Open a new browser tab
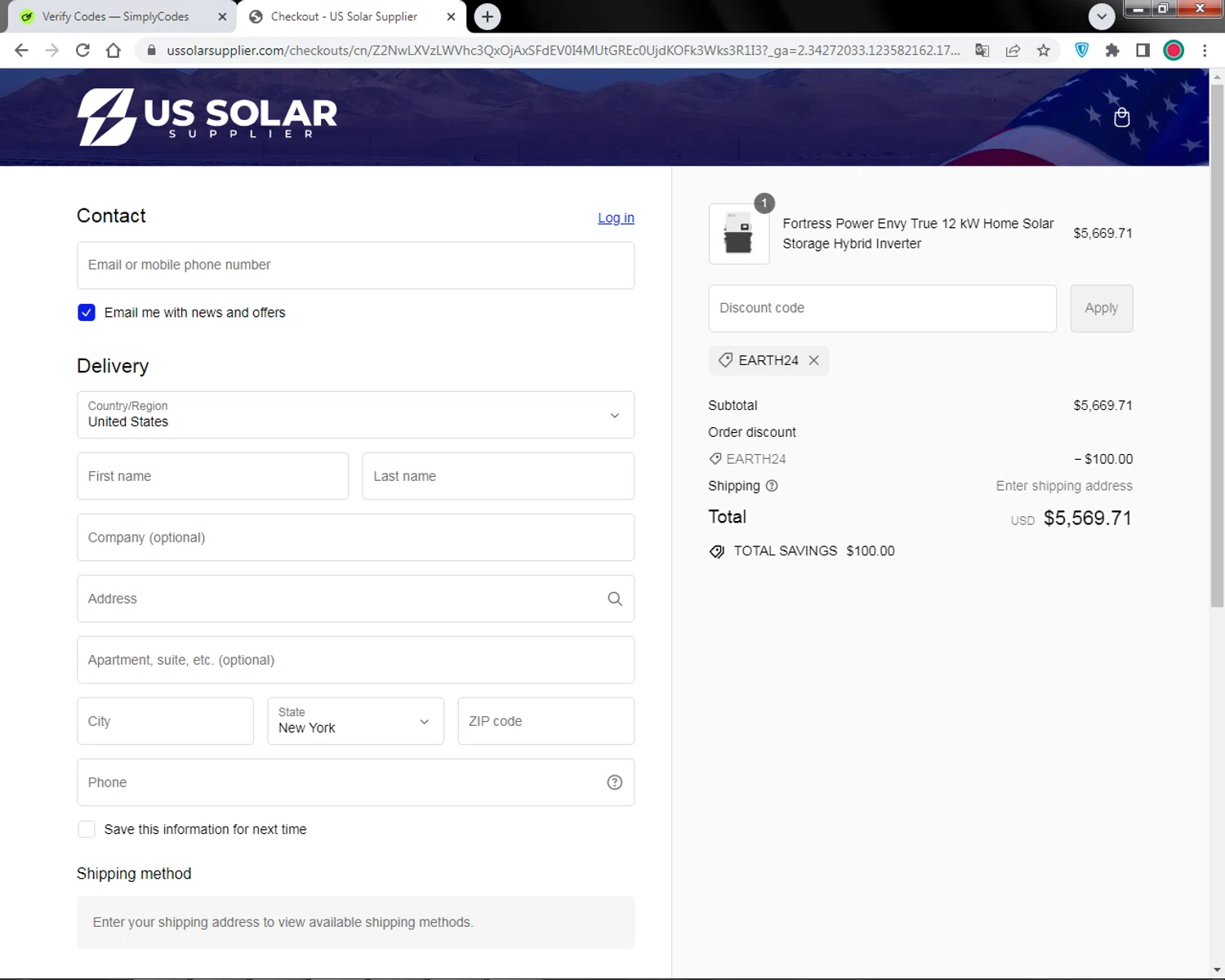The image size is (1225, 980). [x=488, y=16]
